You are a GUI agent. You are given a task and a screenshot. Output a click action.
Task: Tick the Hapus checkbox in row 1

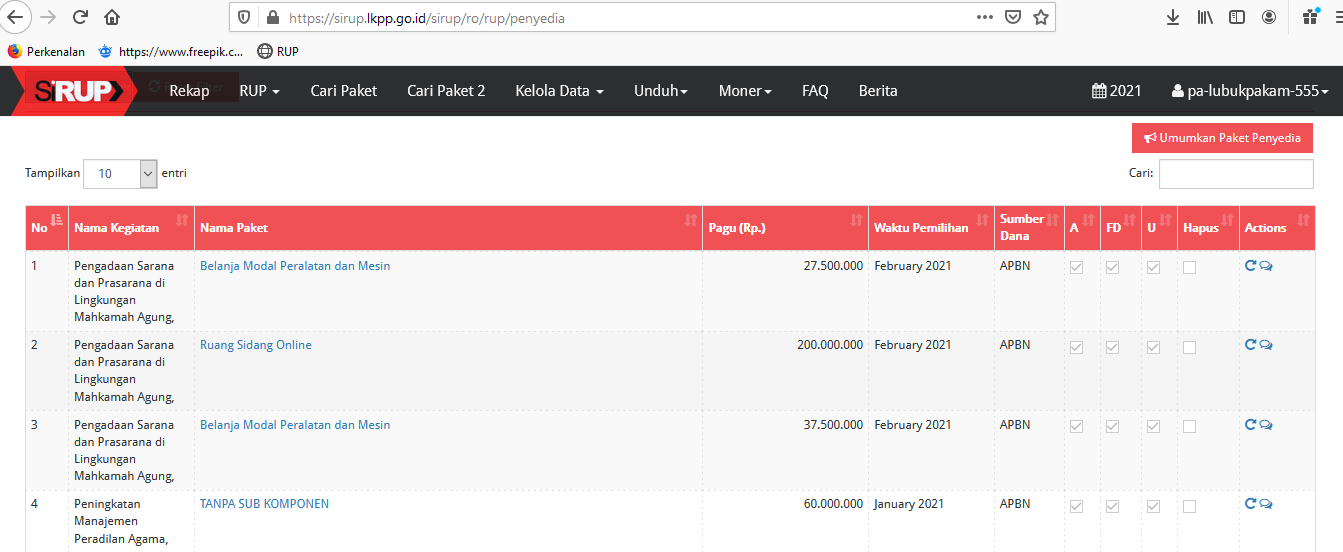point(1189,267)
